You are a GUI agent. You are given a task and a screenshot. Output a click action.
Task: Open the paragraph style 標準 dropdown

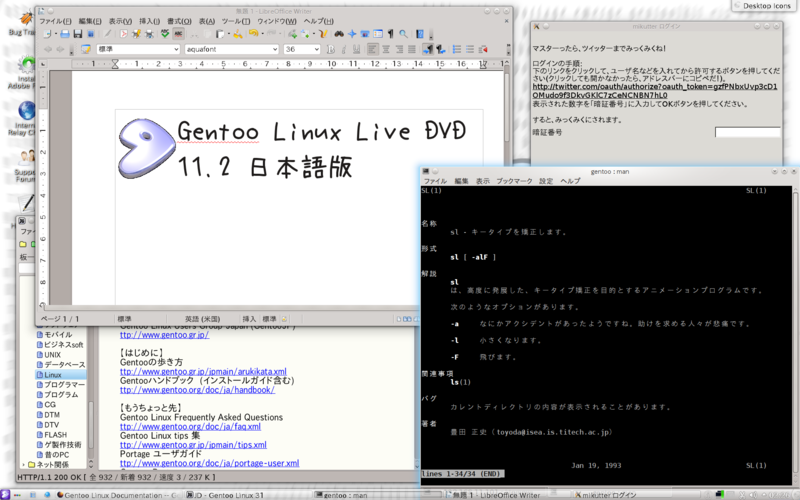click(x=175, y=49)
